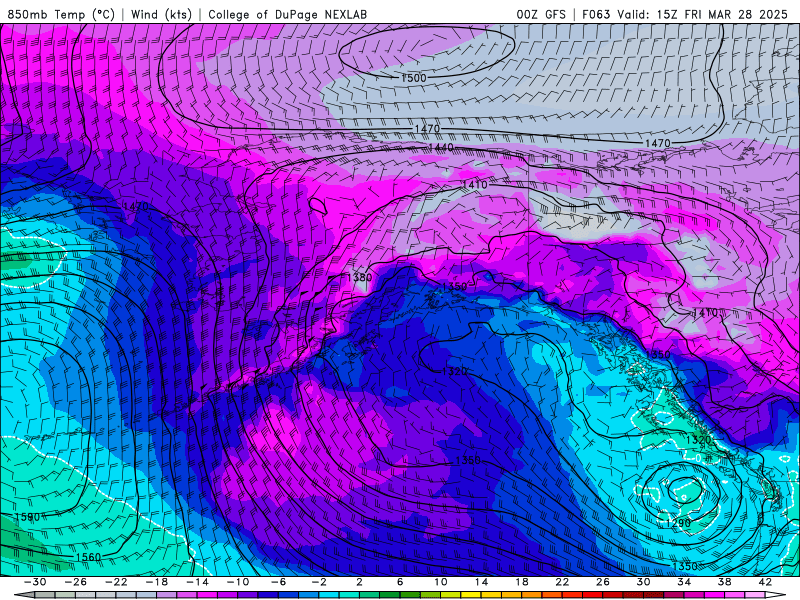Image resolution: width=800 pixels, height=600 pixels.
Task: Click the 42 color scale label
Action: [765, 582]
